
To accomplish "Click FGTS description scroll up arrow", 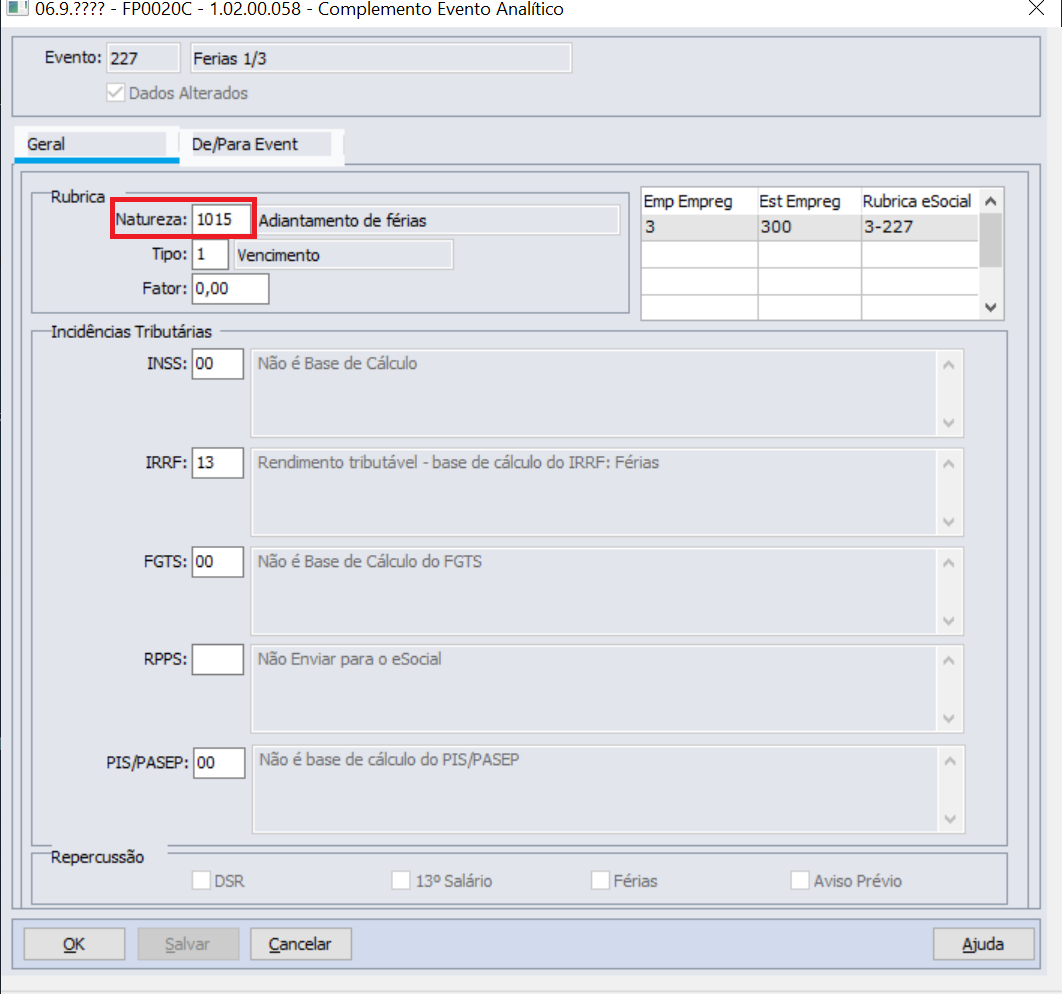I will (949, 563).
